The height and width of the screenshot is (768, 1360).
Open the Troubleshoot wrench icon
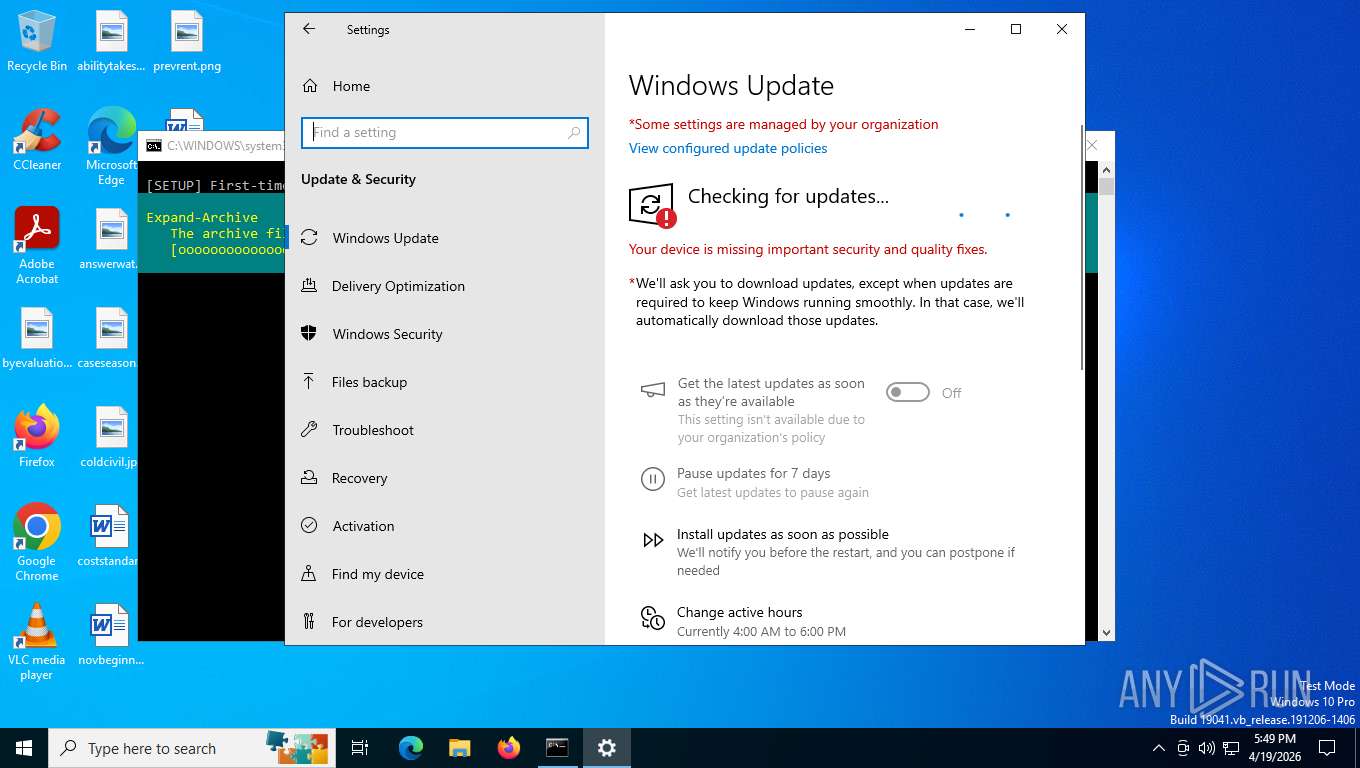309,430
